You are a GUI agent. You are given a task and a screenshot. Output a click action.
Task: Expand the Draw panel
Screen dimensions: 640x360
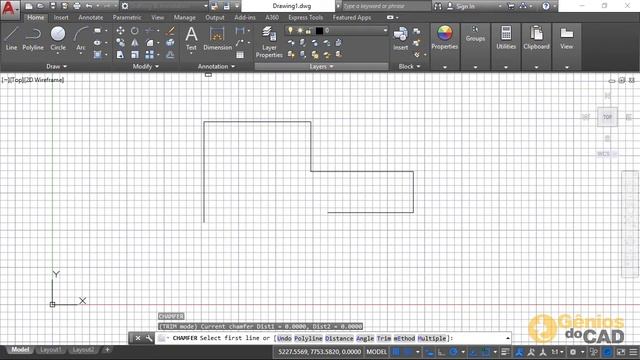56,66
